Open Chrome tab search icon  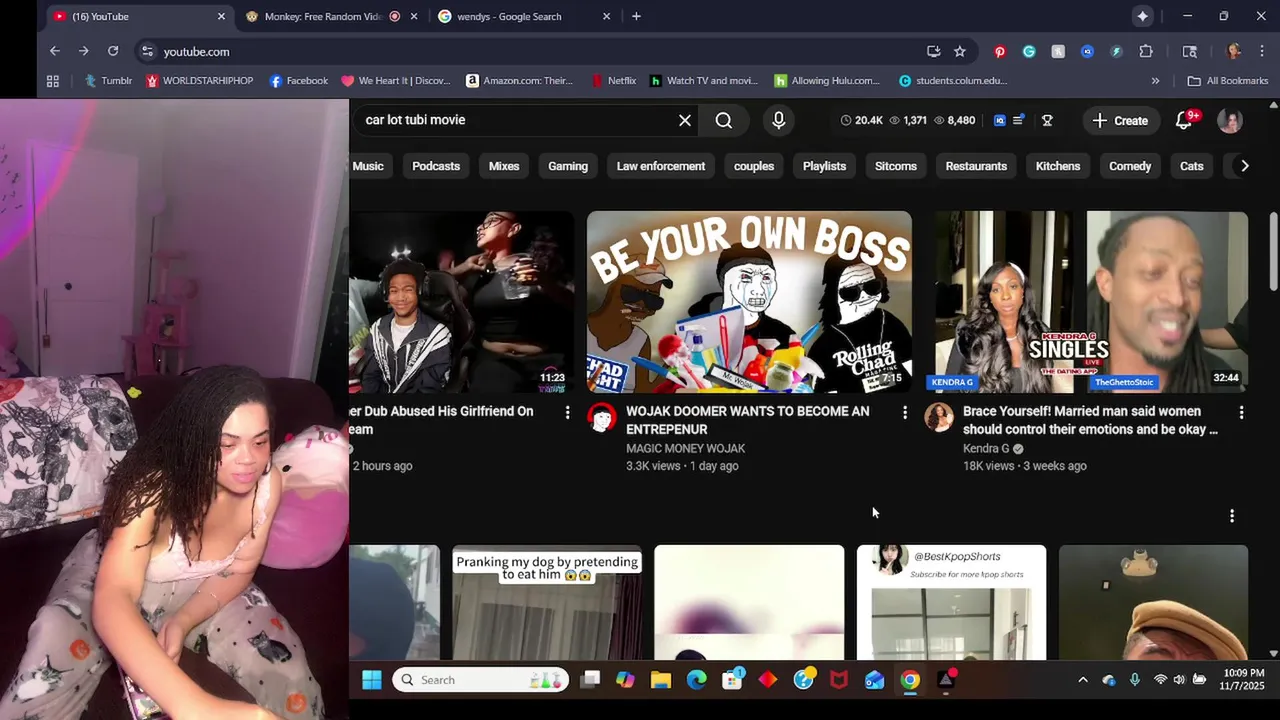tap(1190, 51)
